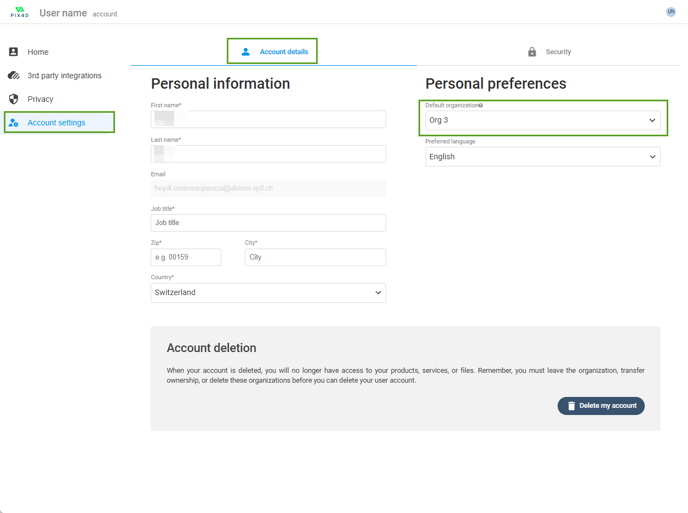Switch to the Security tab
Image resolution: width=688 pixels, height=513 pixels.
coord(548,52)
